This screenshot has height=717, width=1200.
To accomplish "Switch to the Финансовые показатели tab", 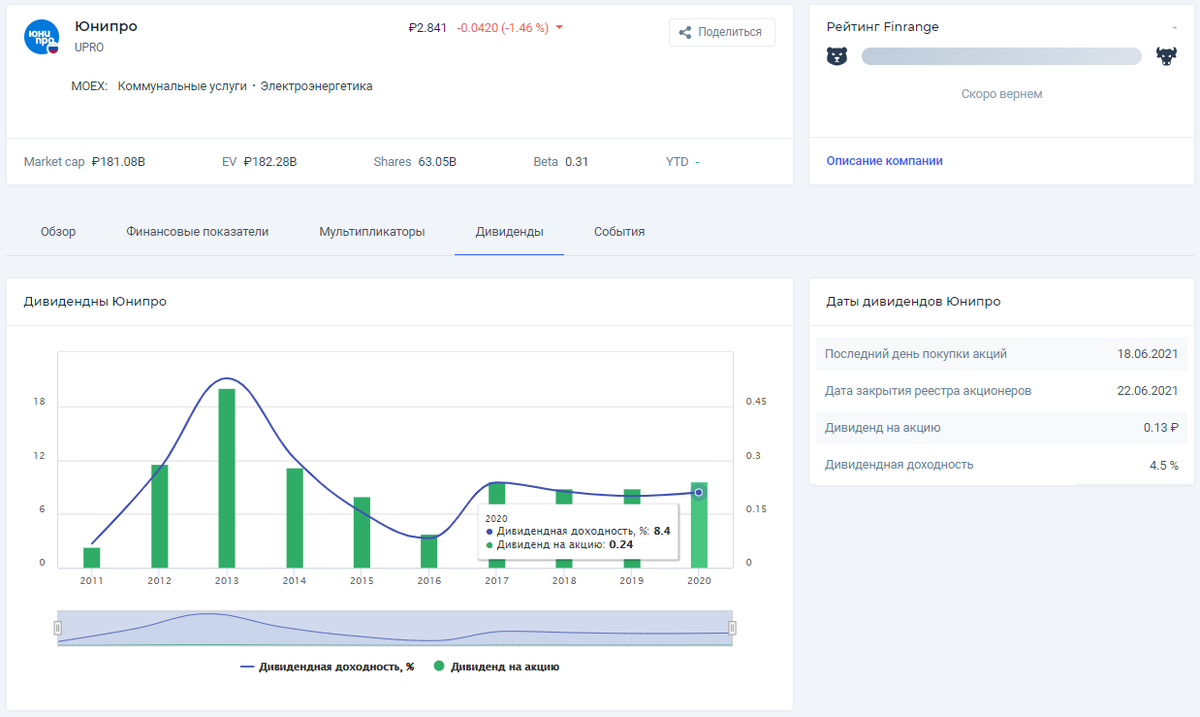I will point(198,232).
